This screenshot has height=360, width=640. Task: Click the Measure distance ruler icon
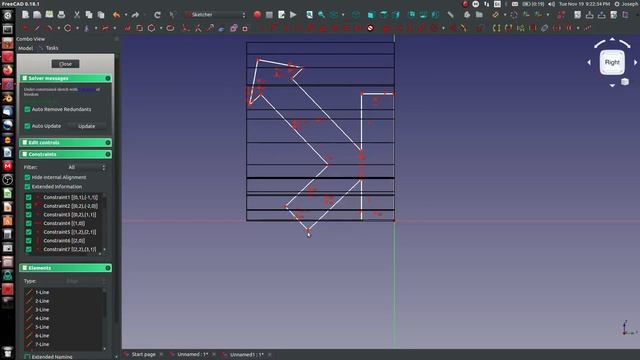450,15
